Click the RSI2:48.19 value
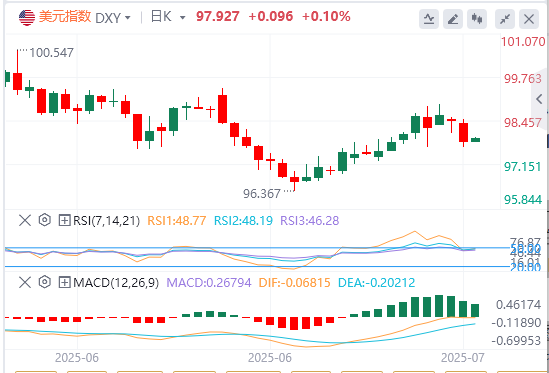Screen dimensions: 549x373 pyautogui.click(x=243, y=221)
